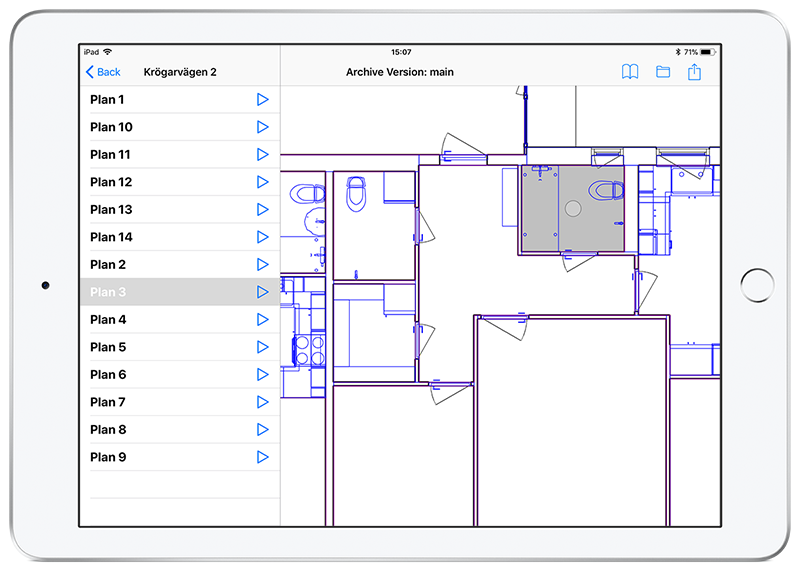Image resolution: width=800 pixels, height=571 pixels.
Task: Tap the 15:07 clock in status bar
Action: [401, 52]
